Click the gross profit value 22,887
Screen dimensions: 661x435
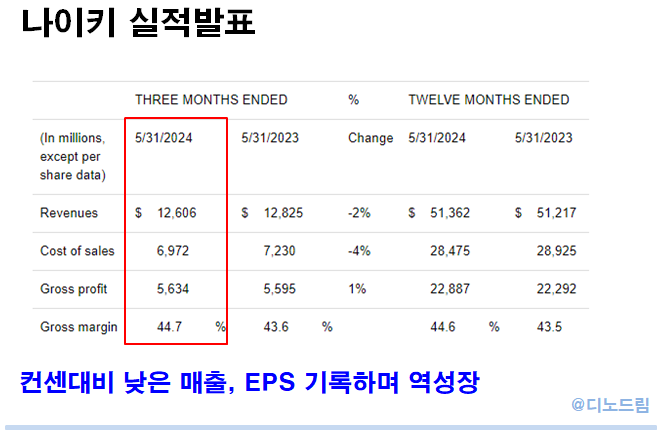pos(450,289)
